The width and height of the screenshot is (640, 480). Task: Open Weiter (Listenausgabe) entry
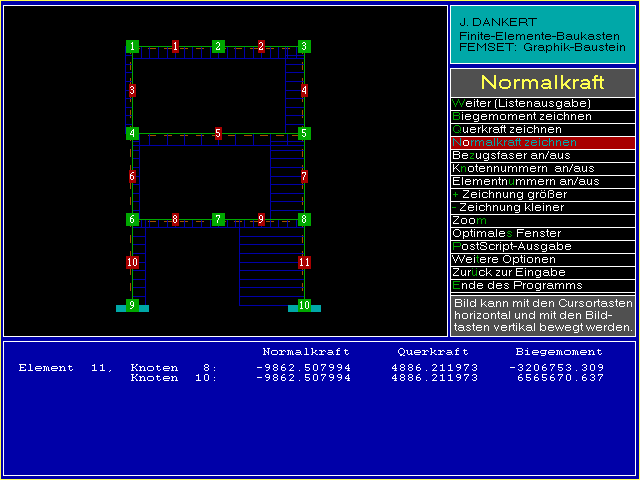click(542, 104)
